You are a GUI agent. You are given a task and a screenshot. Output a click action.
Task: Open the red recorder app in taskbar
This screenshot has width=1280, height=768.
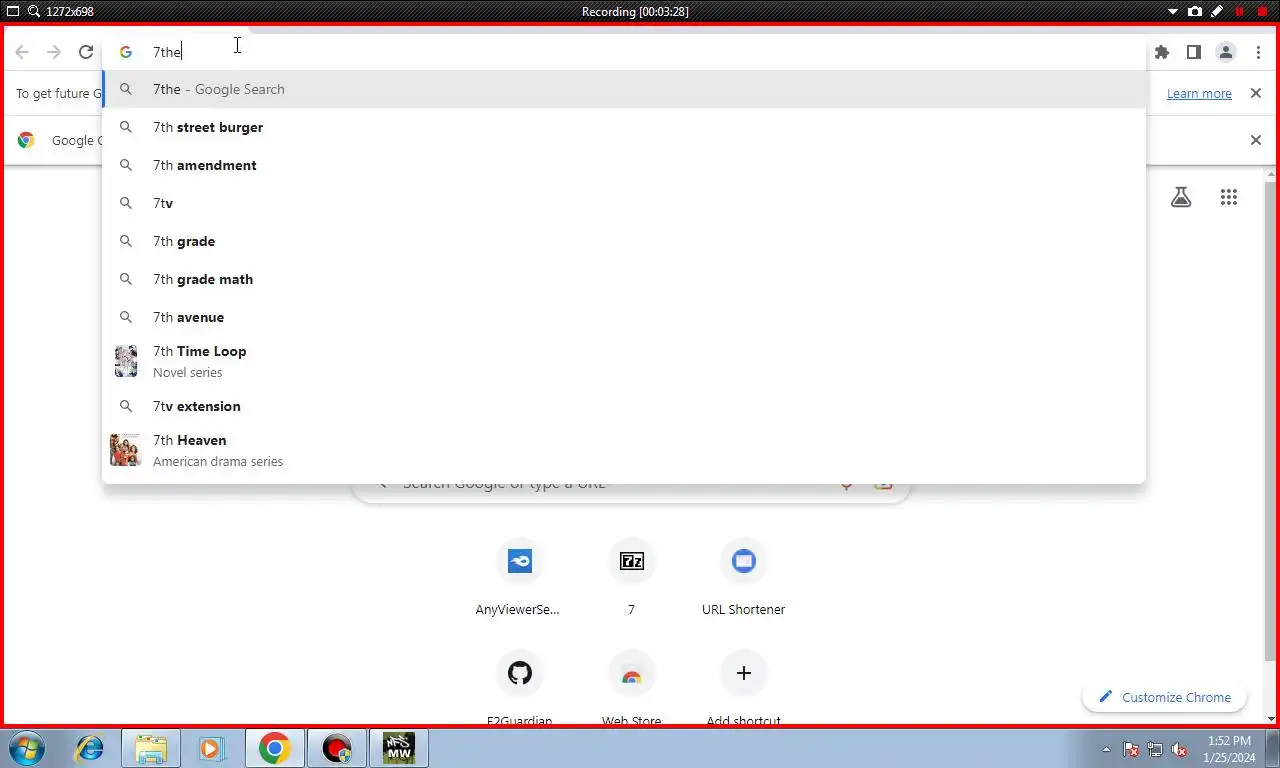(x=337, y=748)
